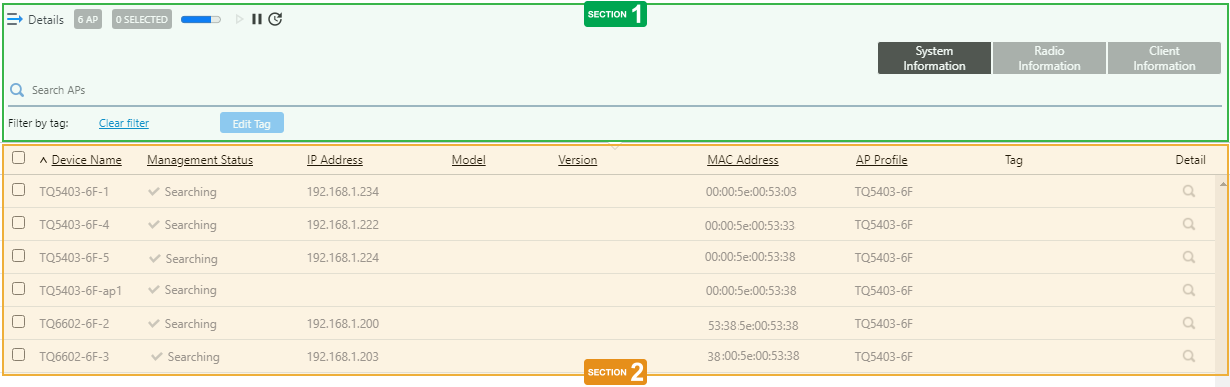Sort by Model column
Viewport: 1230px width, 387px height.
pos(469,160)
